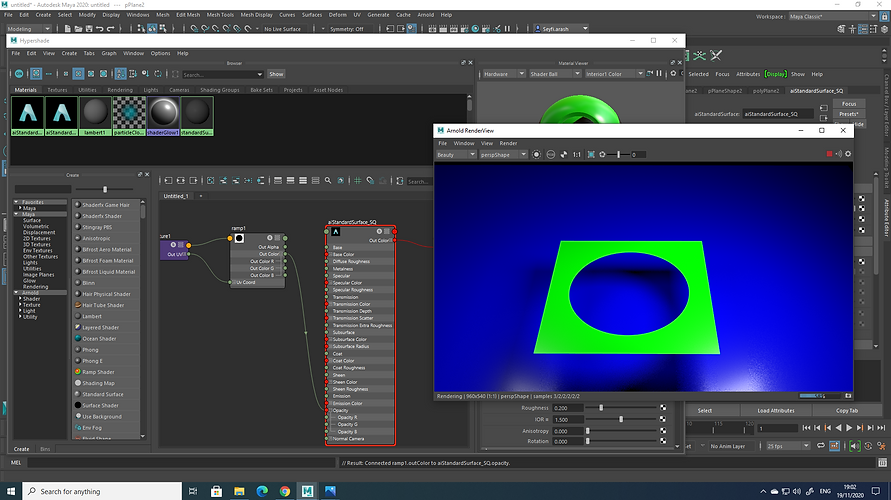
Task: Click the Hypershade browser ON toggle icon
Action: coord(19,74)
